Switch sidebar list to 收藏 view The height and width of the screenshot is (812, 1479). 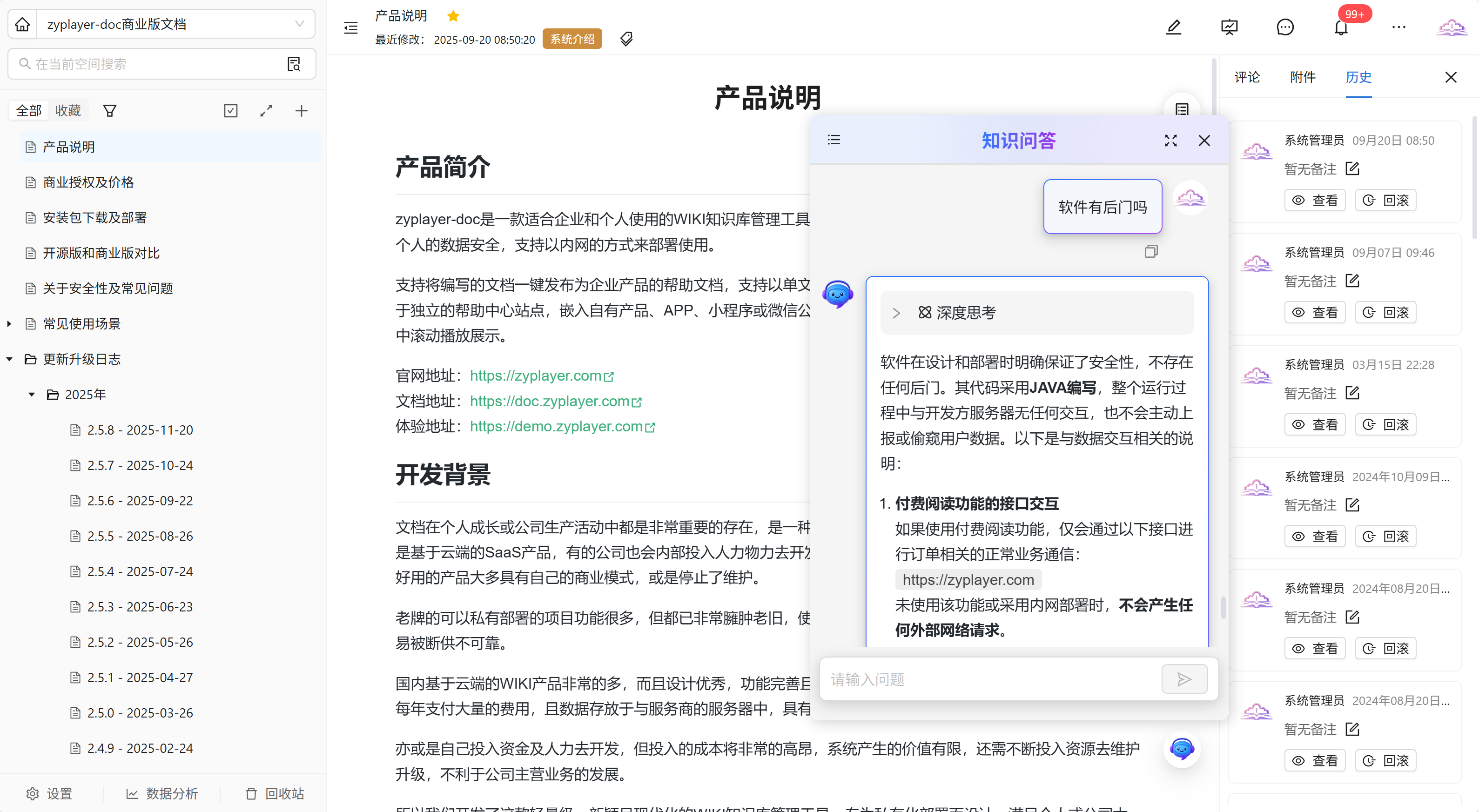68,111
